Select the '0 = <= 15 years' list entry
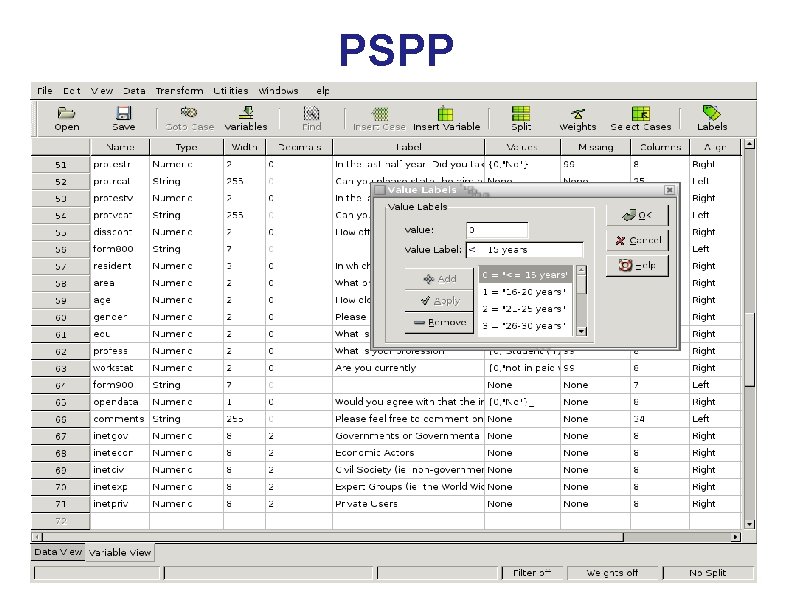The height and width of the screenshot is (595, 794). [525, 275]
